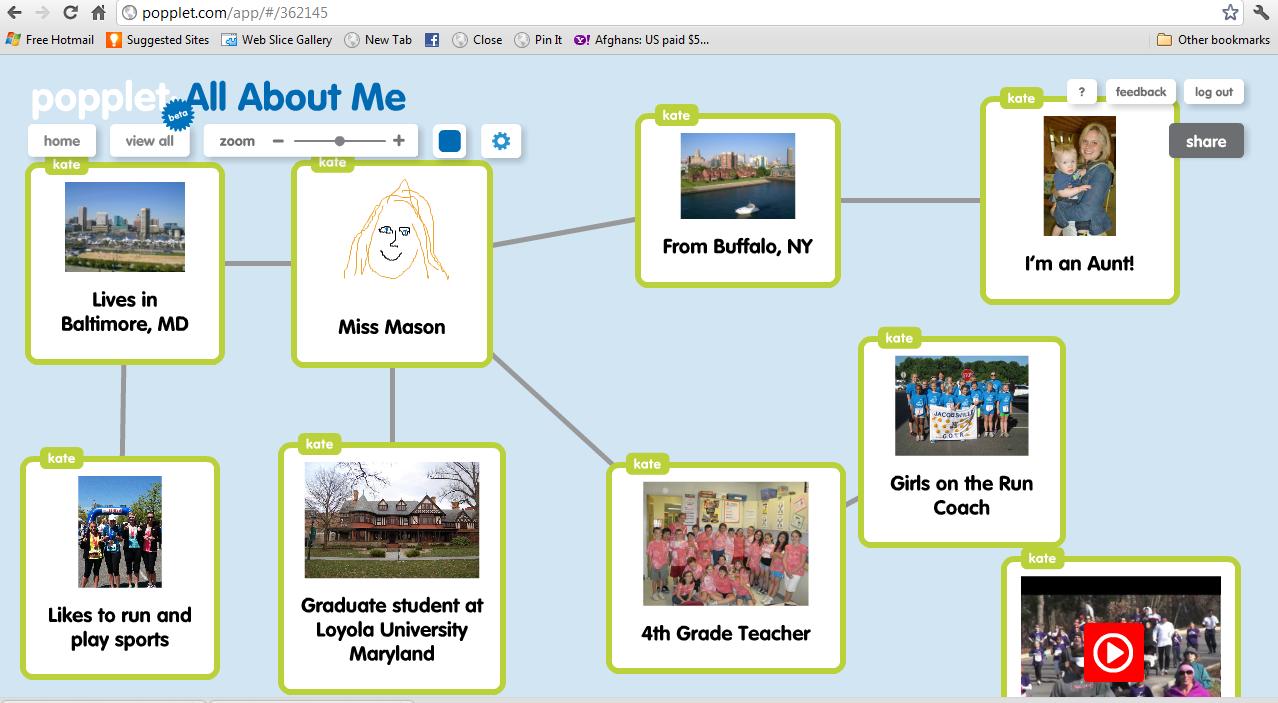Zoom out using the minus icon

278,141
